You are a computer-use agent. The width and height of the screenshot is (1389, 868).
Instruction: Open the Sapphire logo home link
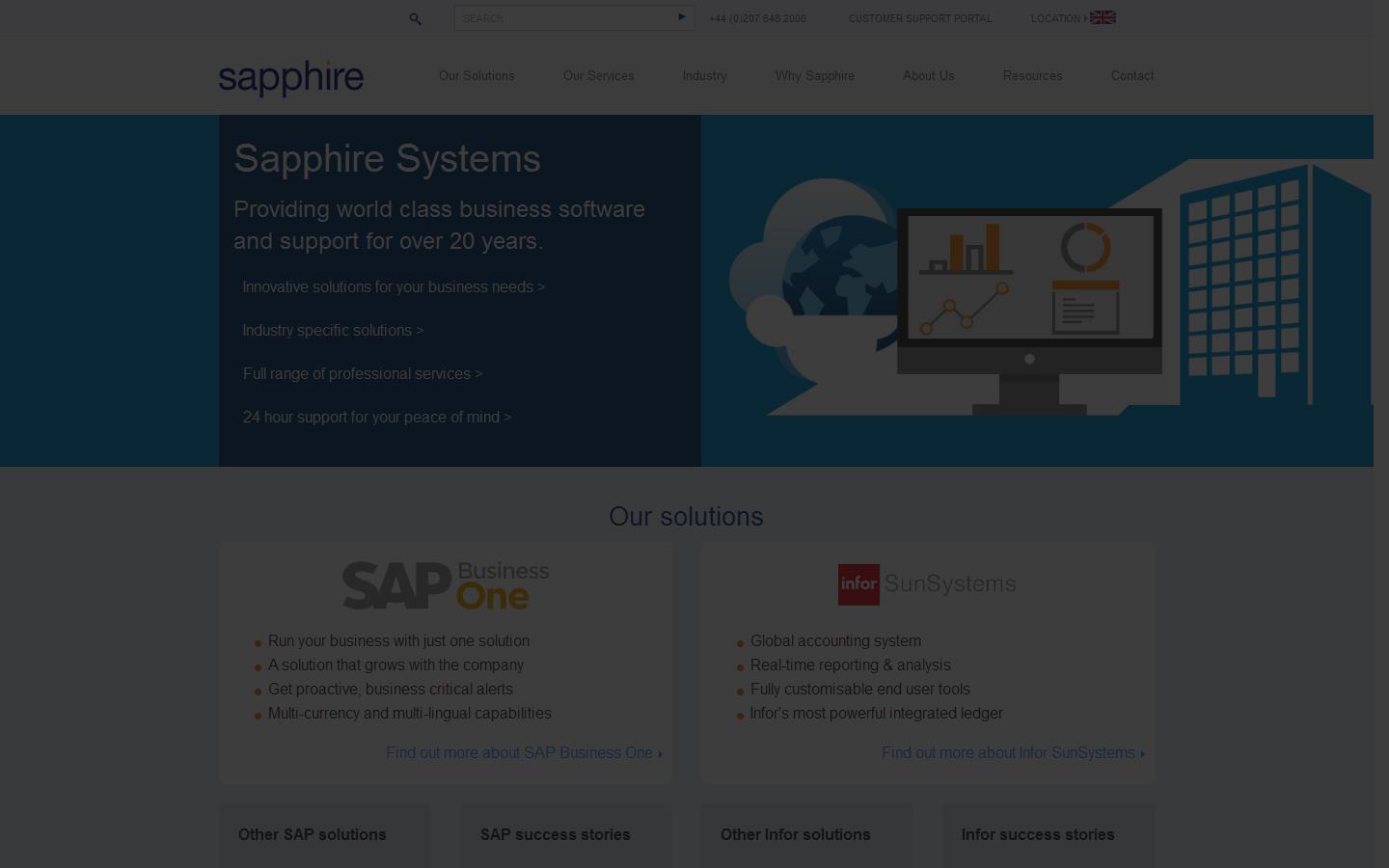coord(291,78)
